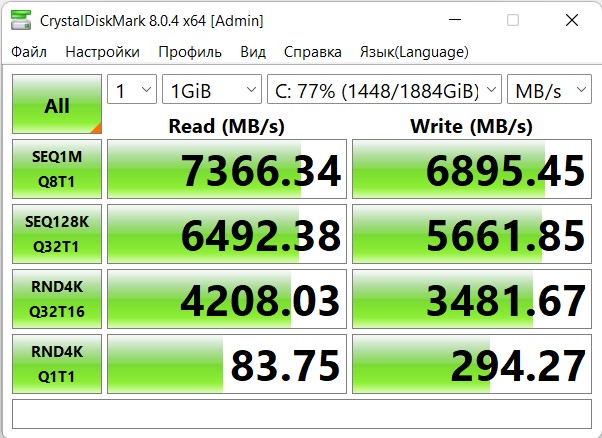
Task: Open the Файл menu
Action: (x=29, y=52)
